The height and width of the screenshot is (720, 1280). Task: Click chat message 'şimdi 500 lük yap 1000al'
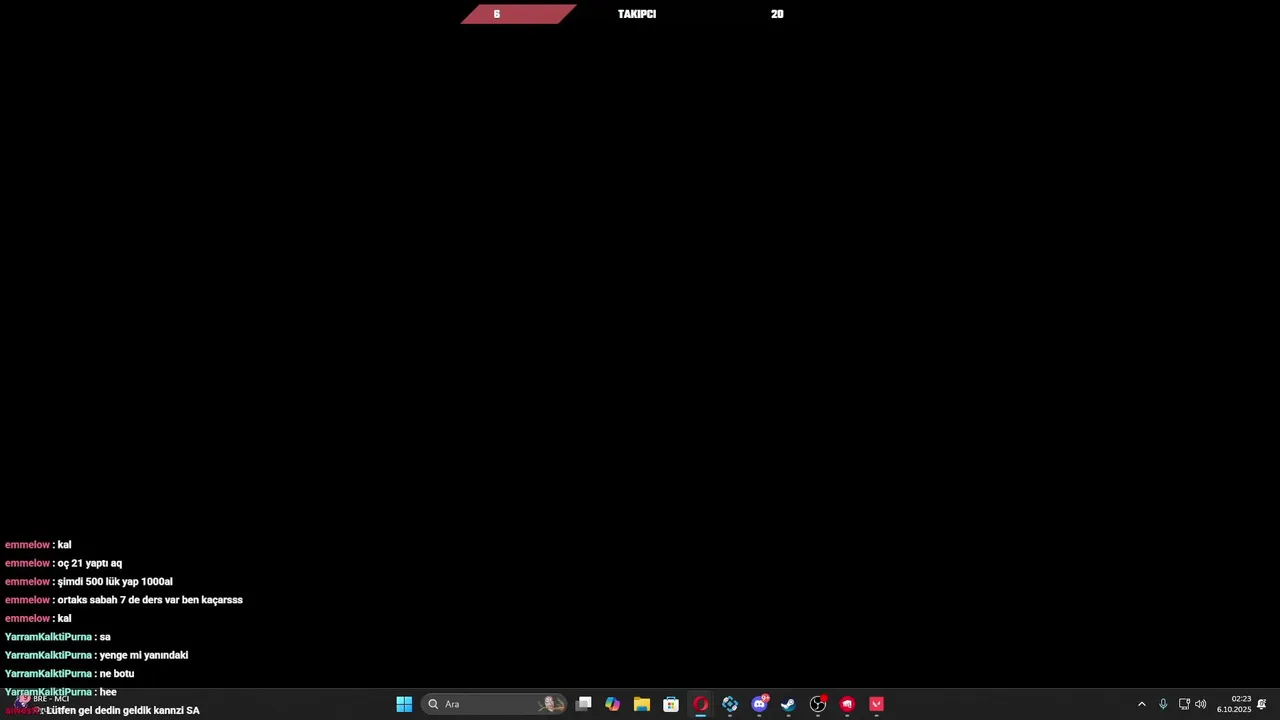pyautogui.click(x=115, y=582)
